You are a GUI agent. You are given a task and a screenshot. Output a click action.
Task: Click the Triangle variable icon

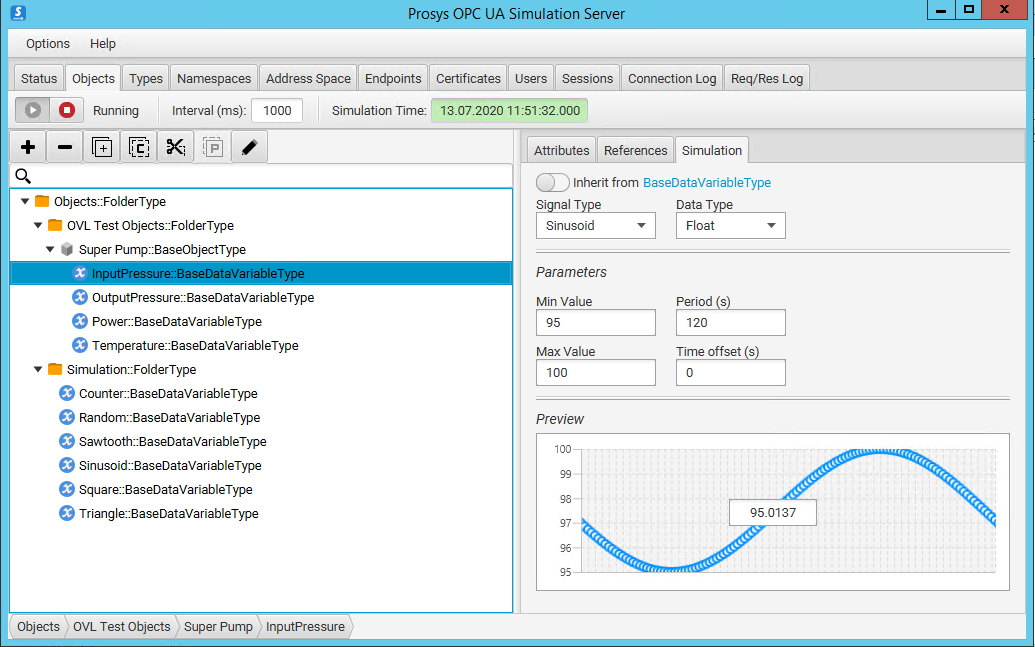coord(67,513)
